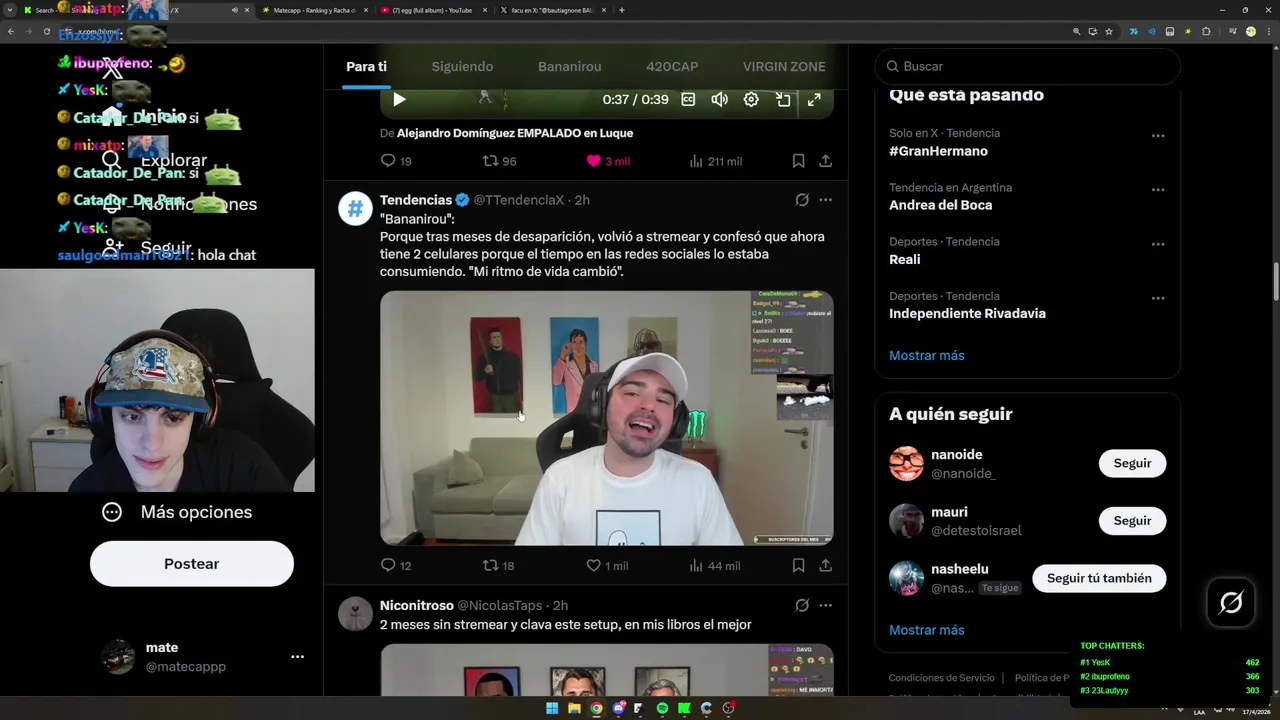Open the floating Grok button
The width and height of the screenshot is (1280, 720).
pyautogui.click(x=1231, y=603)
